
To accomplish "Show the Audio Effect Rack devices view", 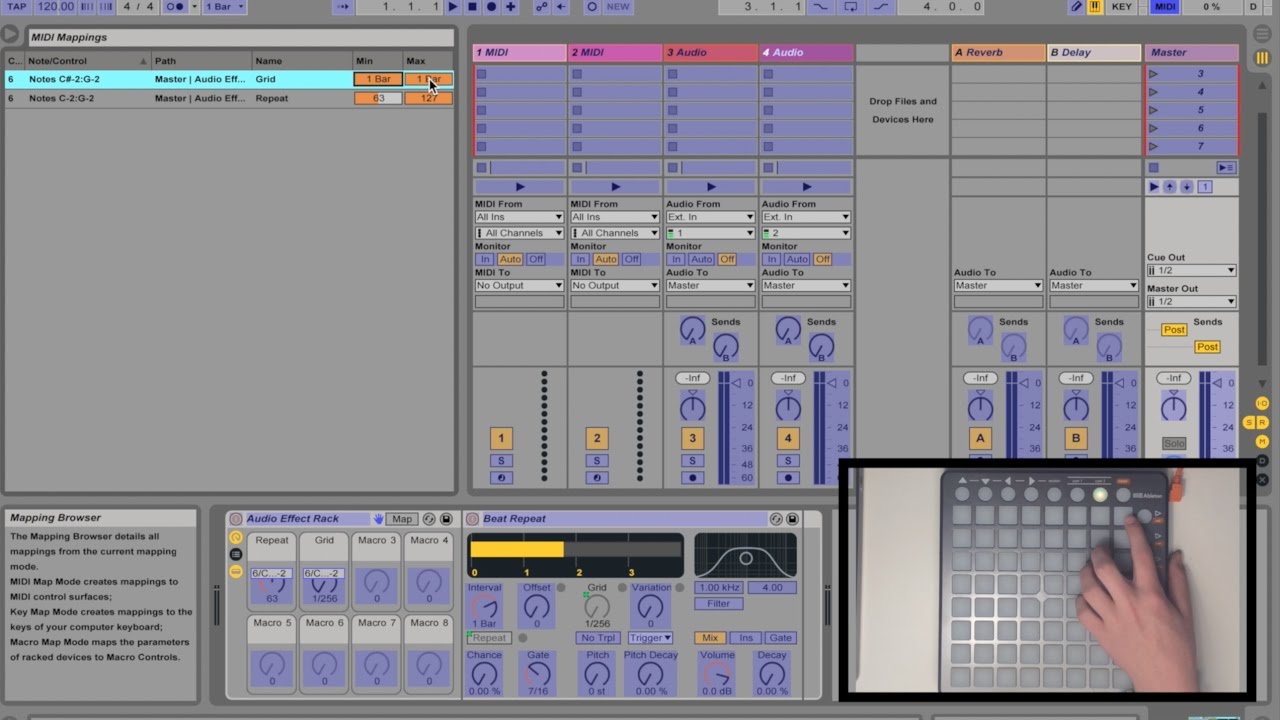I will 236,571.
